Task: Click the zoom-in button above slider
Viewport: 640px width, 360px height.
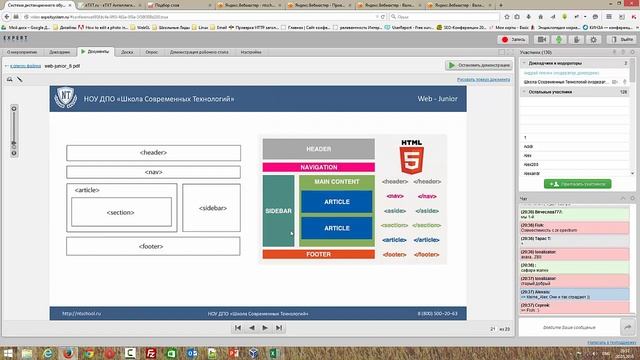Action: click(x=14, y=109)
